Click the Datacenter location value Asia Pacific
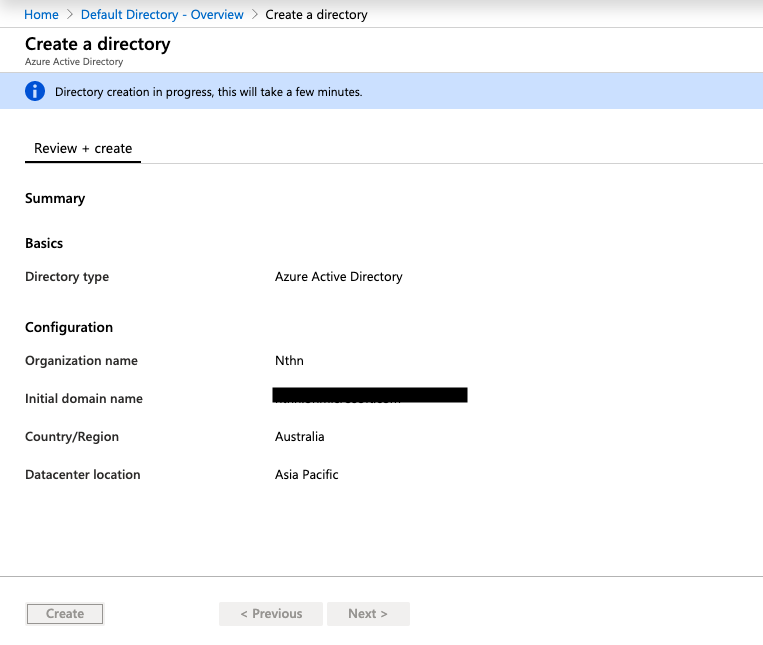763x645 pixels. 307,475
